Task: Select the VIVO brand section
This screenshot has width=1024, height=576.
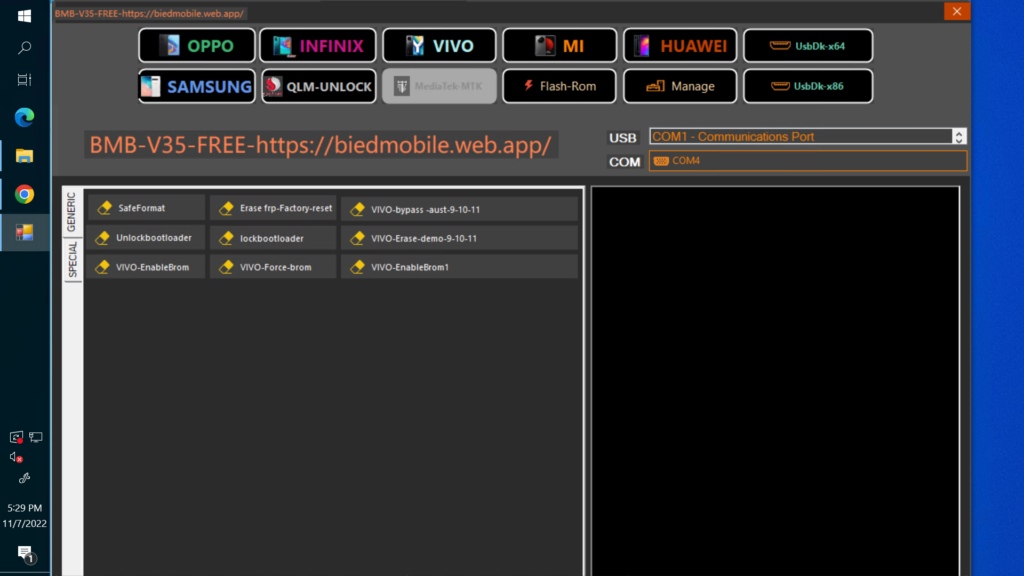Action: [439, 46]
